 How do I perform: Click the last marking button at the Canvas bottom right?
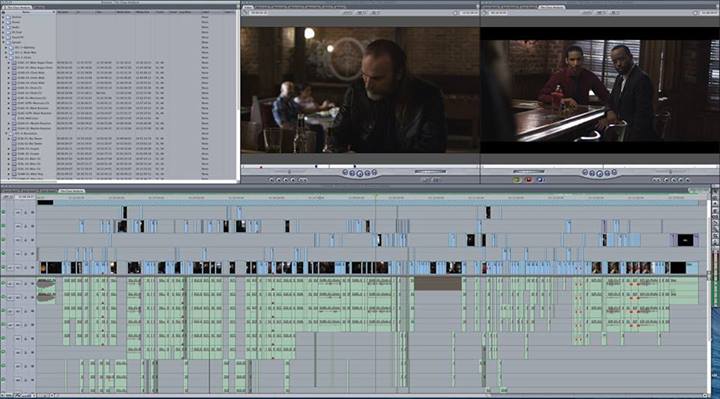[687, 180]
